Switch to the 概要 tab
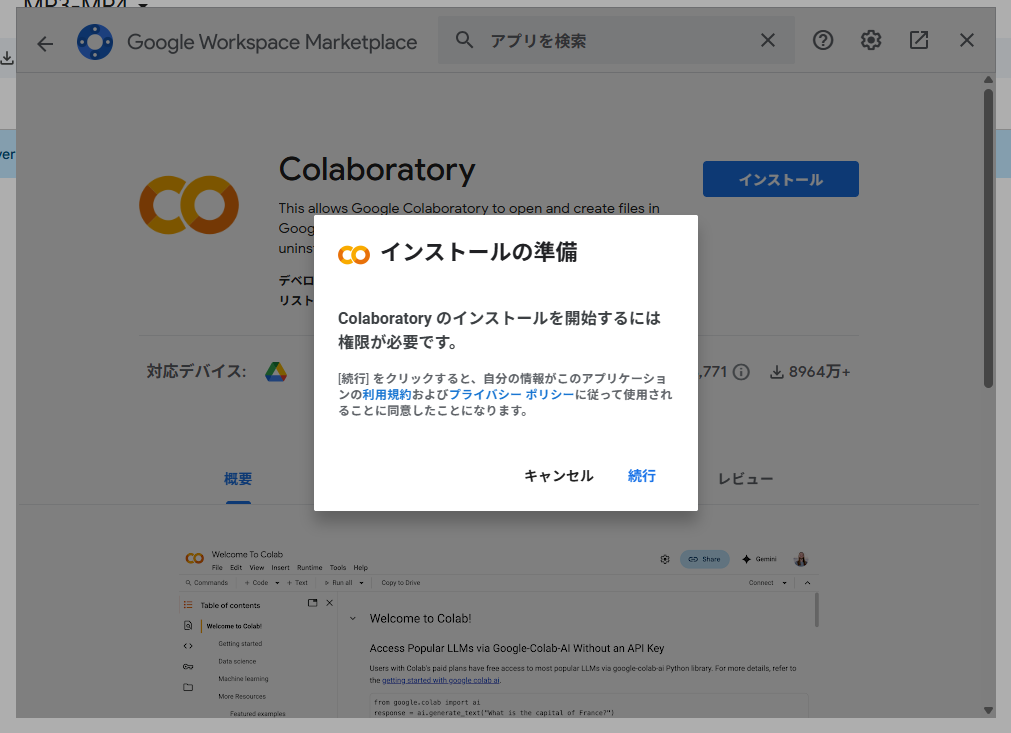1011x733 pixels. (x=238, y=479)
